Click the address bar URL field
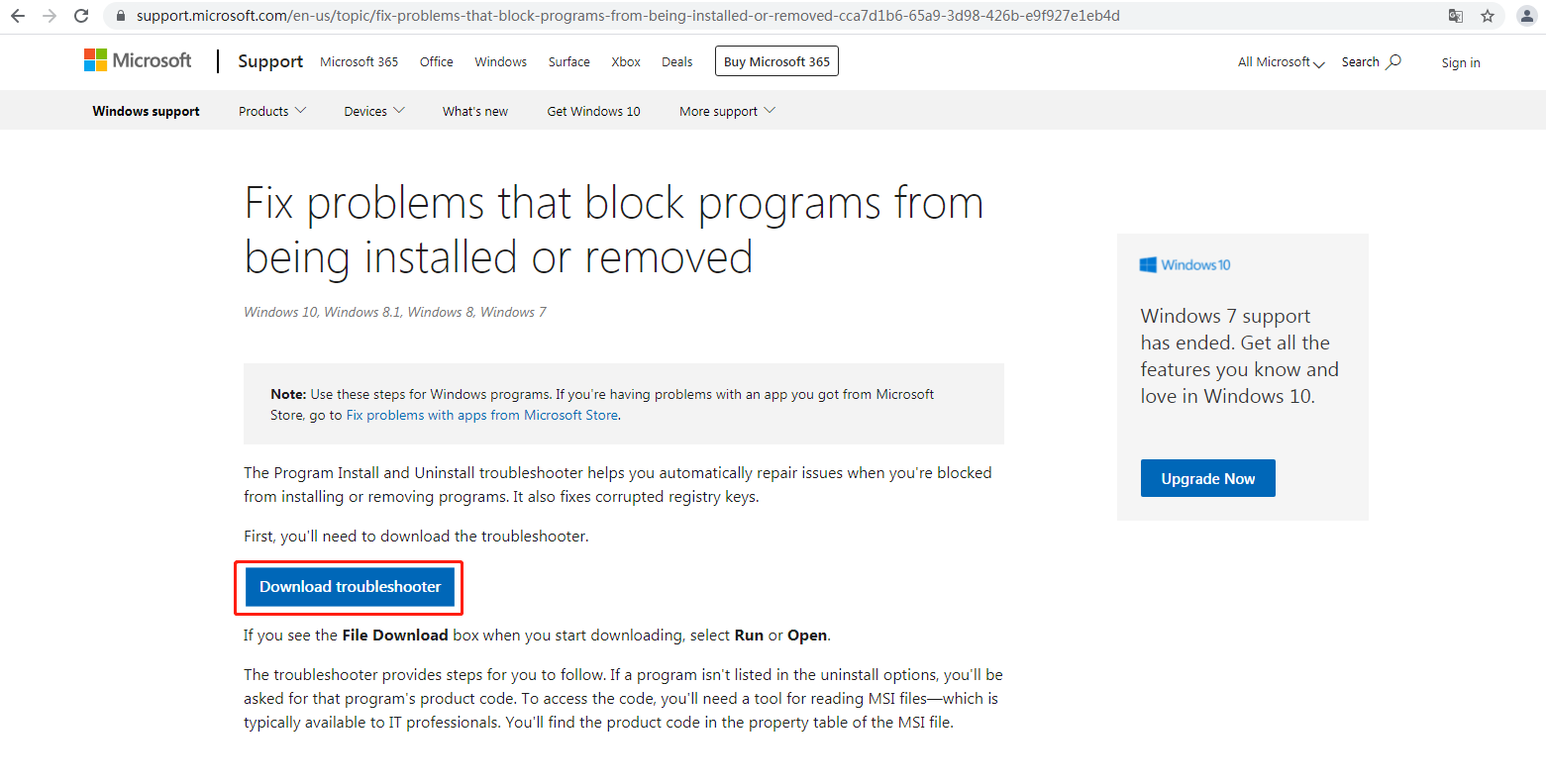The image size is (1546, 784). (773, 16)
